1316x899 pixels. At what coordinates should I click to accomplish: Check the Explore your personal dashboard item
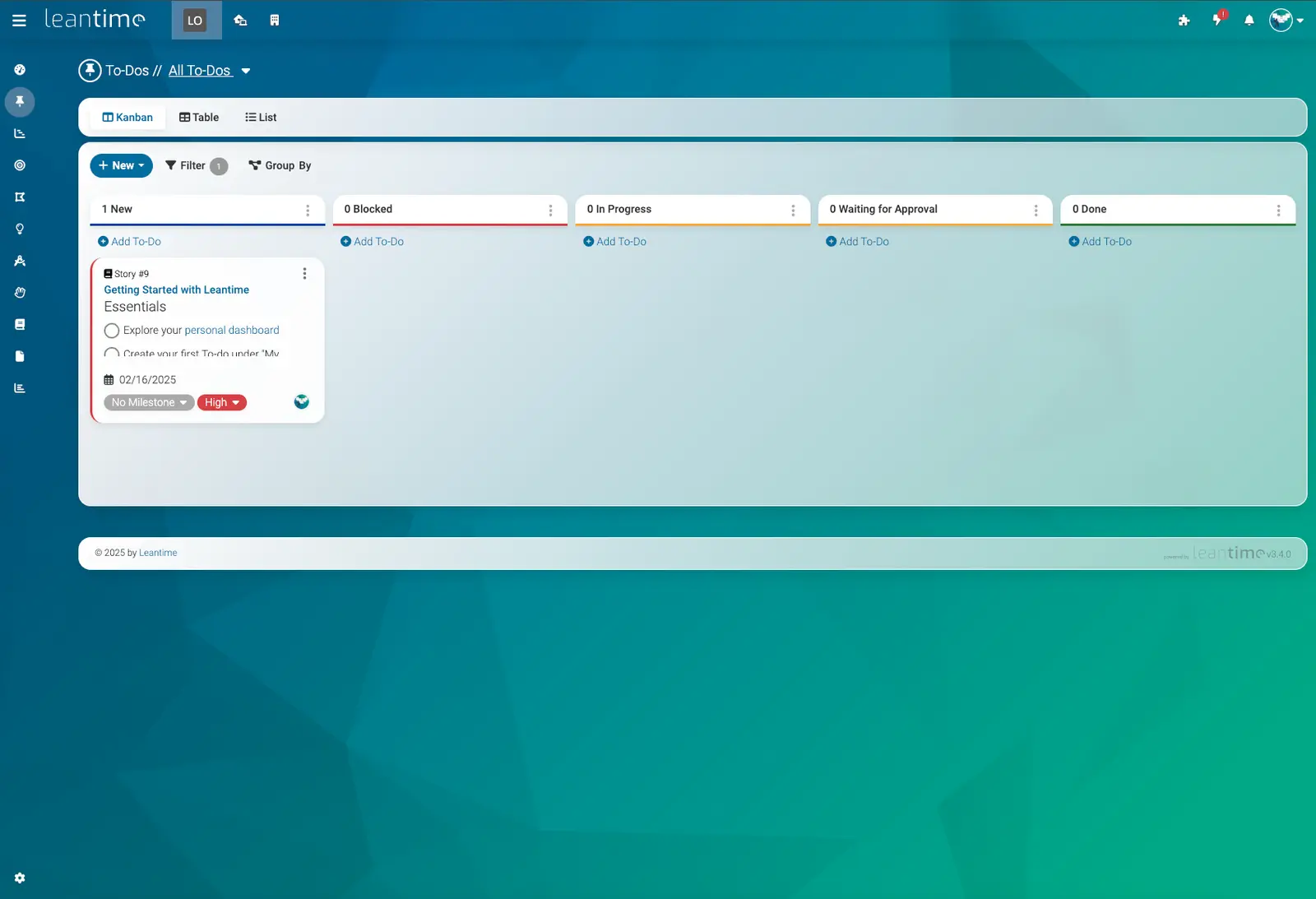[112, 331]
